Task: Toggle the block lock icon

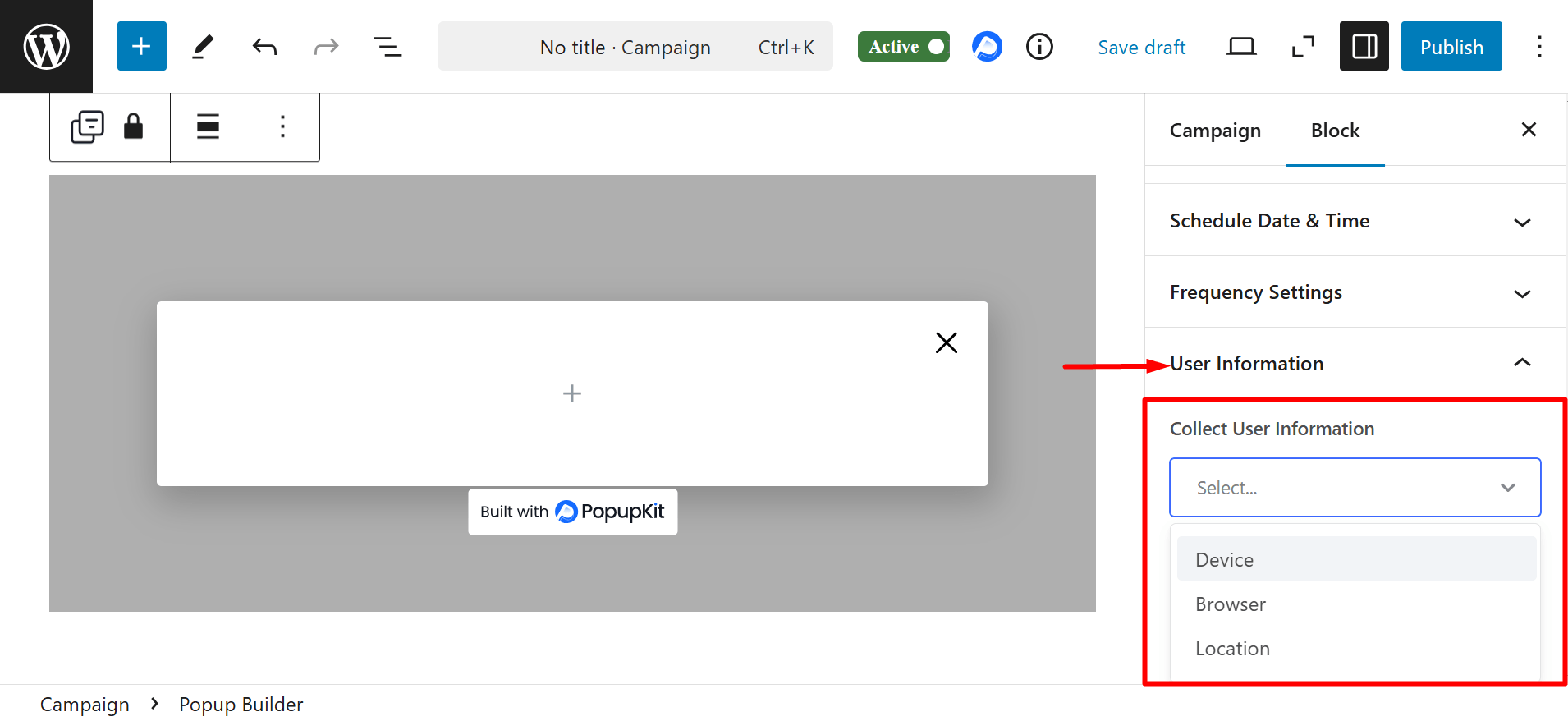Action: pos(133,127)
